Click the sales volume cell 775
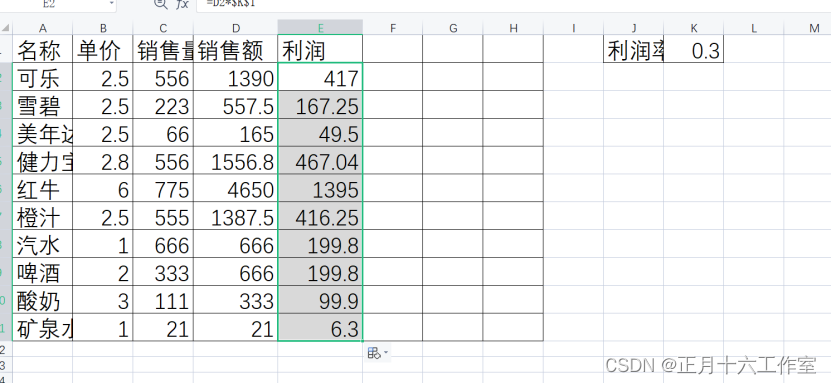The height and width of the screenshot is (384, 831). click(x=163, y=189)
